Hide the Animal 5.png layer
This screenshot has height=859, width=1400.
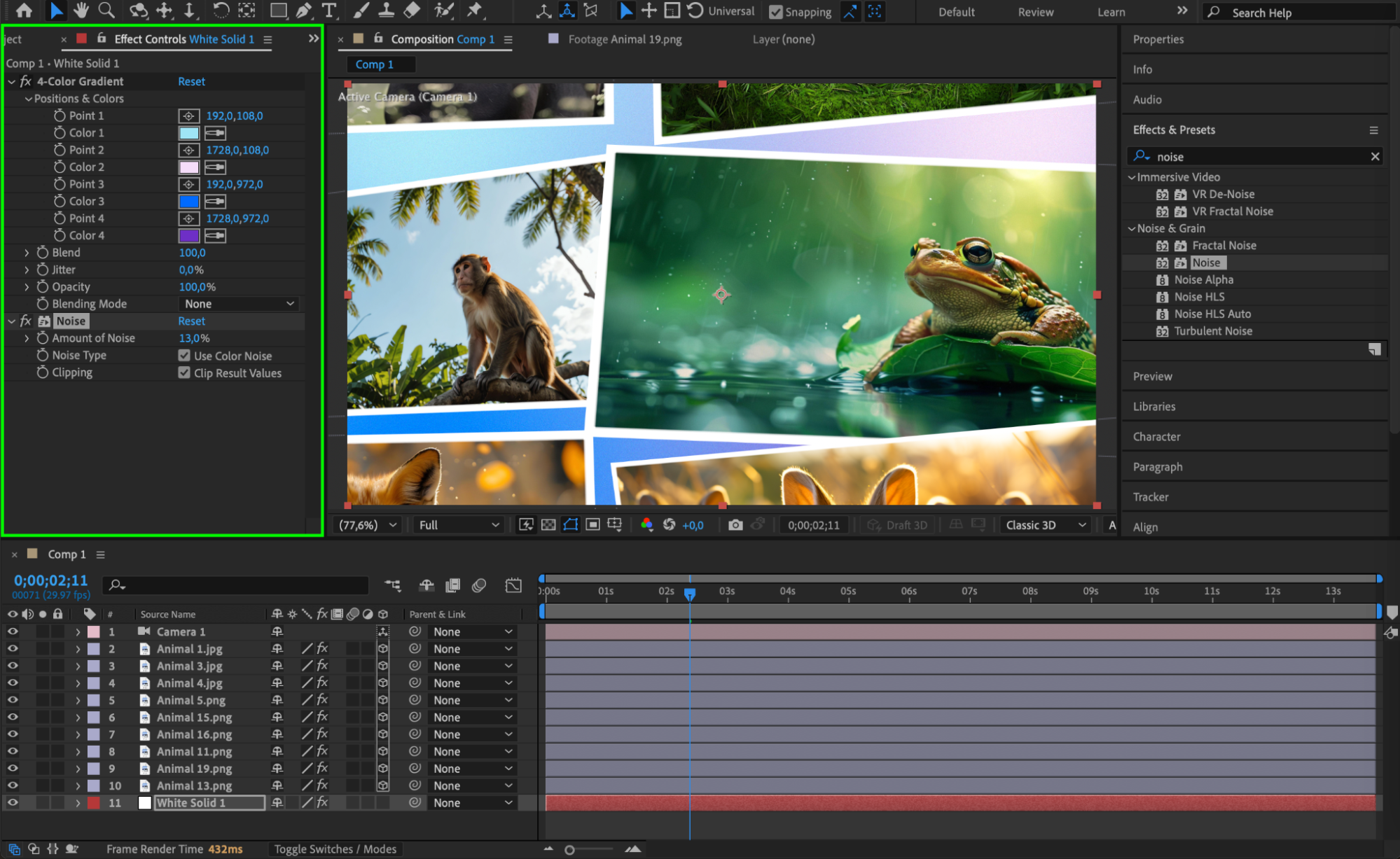click(x=13, y=700)
